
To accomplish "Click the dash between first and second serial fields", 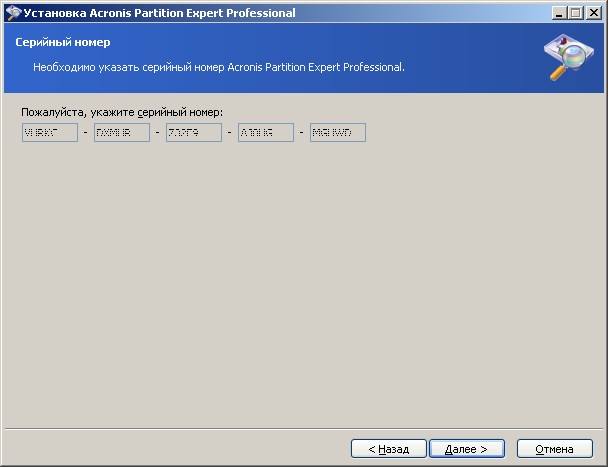I will 86,133.
